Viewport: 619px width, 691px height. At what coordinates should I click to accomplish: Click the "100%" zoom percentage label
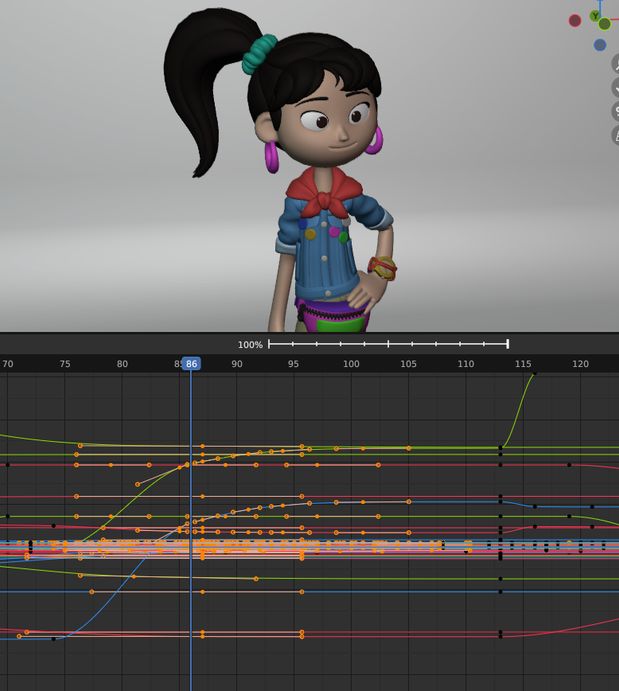pyautogui.click(x=250, y=345)
